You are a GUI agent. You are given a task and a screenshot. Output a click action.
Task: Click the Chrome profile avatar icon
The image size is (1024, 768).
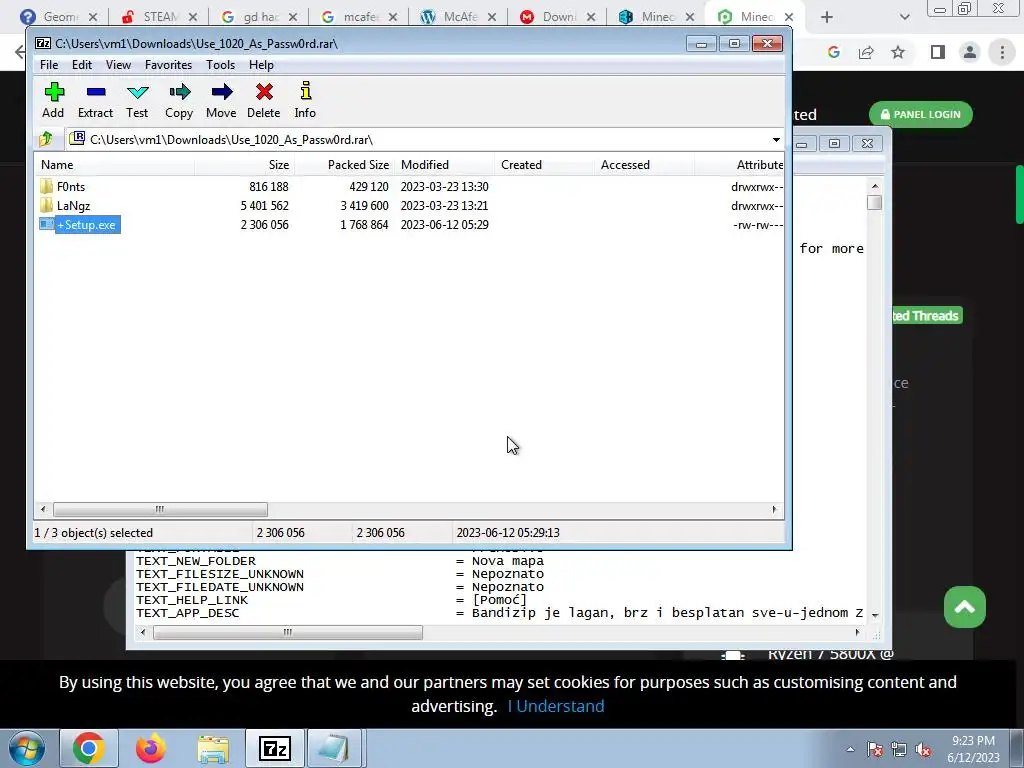coord(970,52)
